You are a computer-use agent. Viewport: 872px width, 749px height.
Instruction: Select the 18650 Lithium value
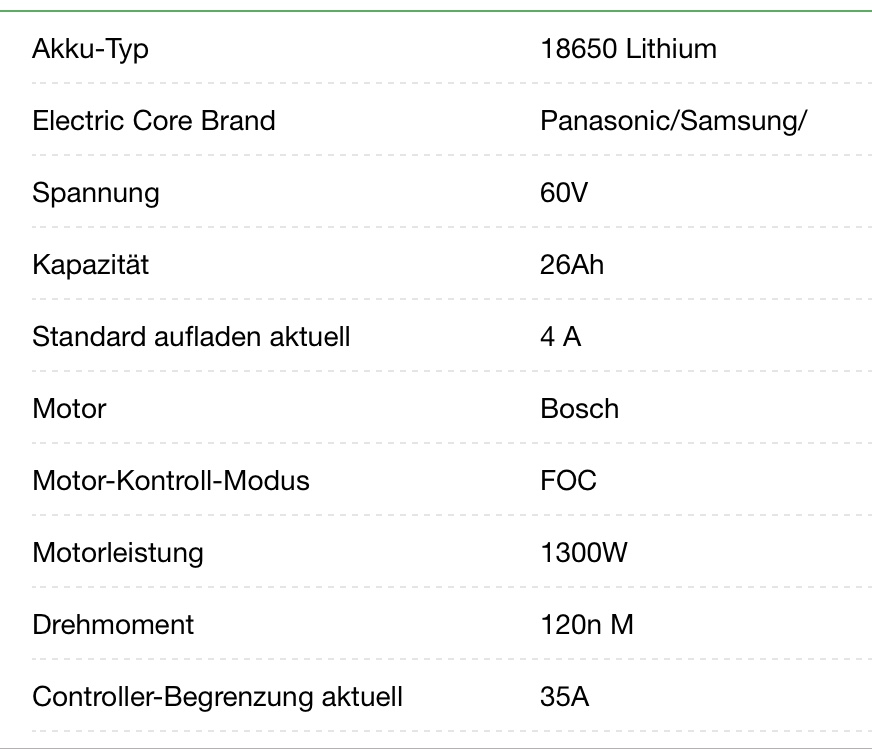pos(628,48)
